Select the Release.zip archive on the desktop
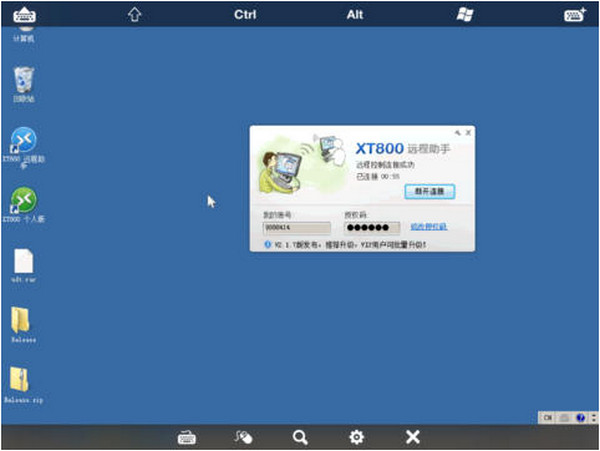600x451 pixels. click(x=23, y=384)
